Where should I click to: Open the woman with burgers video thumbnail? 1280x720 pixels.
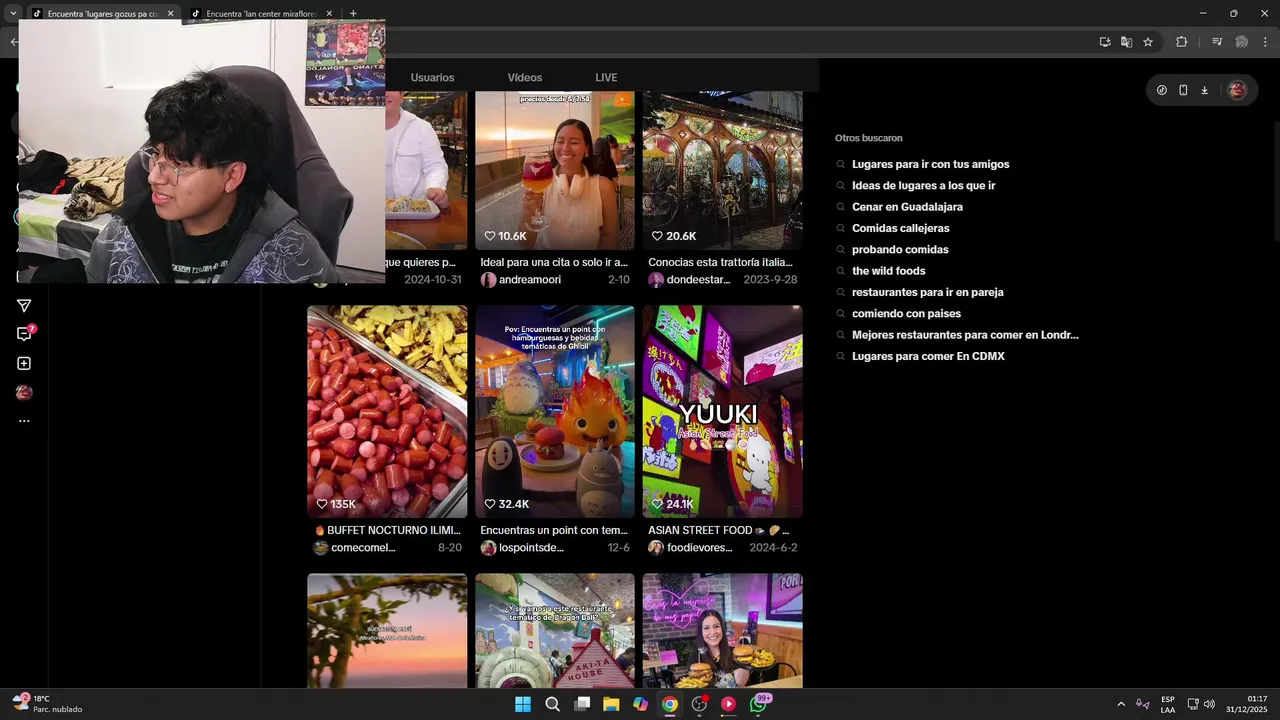(x=723, y=630)
